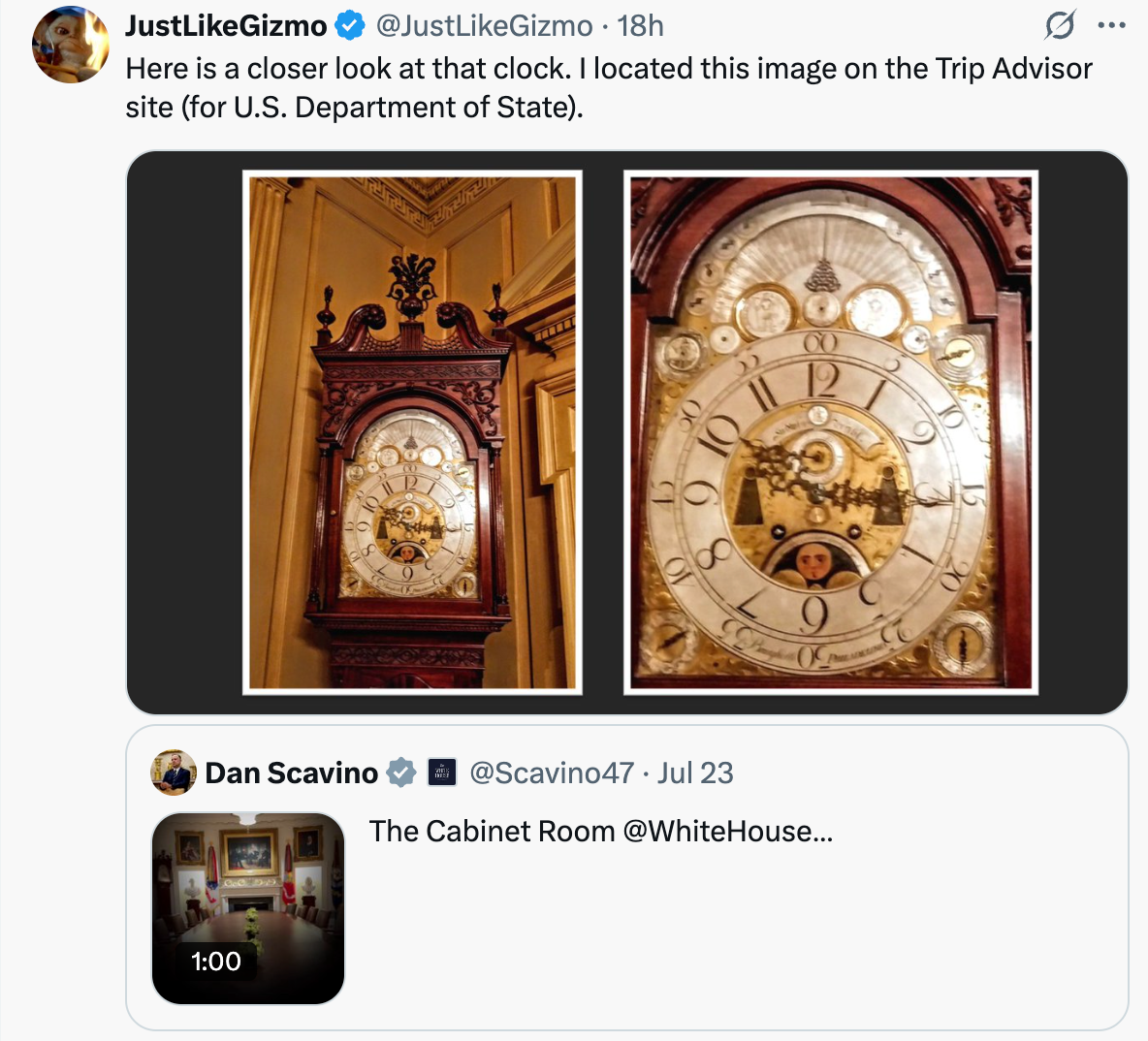Open JustLikeGizmo's profile avatar
Viewport: 1148px width, 1041px height.
pos(70,44)
